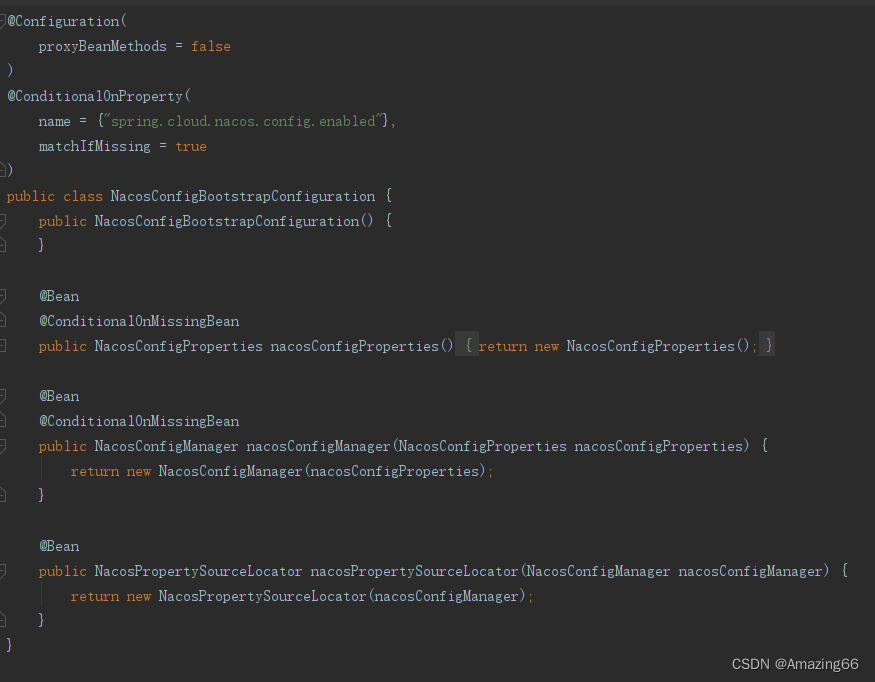Click 'NacosPropertySourceLocator' return type of last method
875x682 pixels.
pos(198,571)
